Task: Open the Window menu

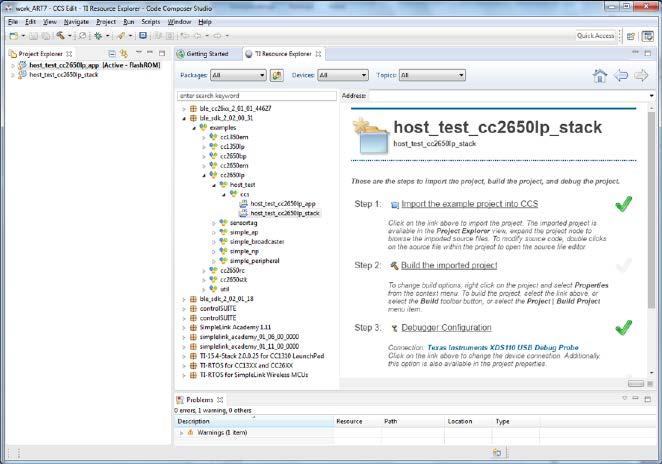Action: click(179, 22)
